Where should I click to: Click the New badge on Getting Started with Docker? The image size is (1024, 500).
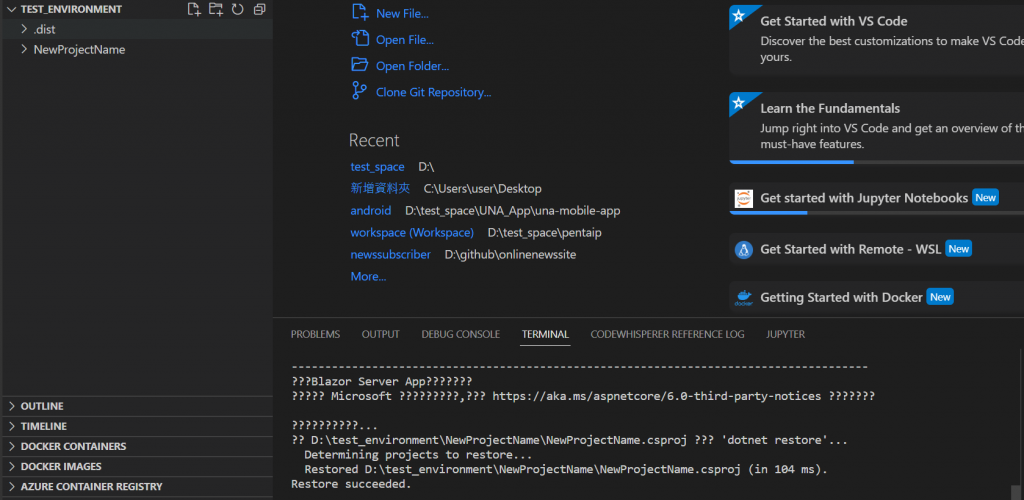940,298
